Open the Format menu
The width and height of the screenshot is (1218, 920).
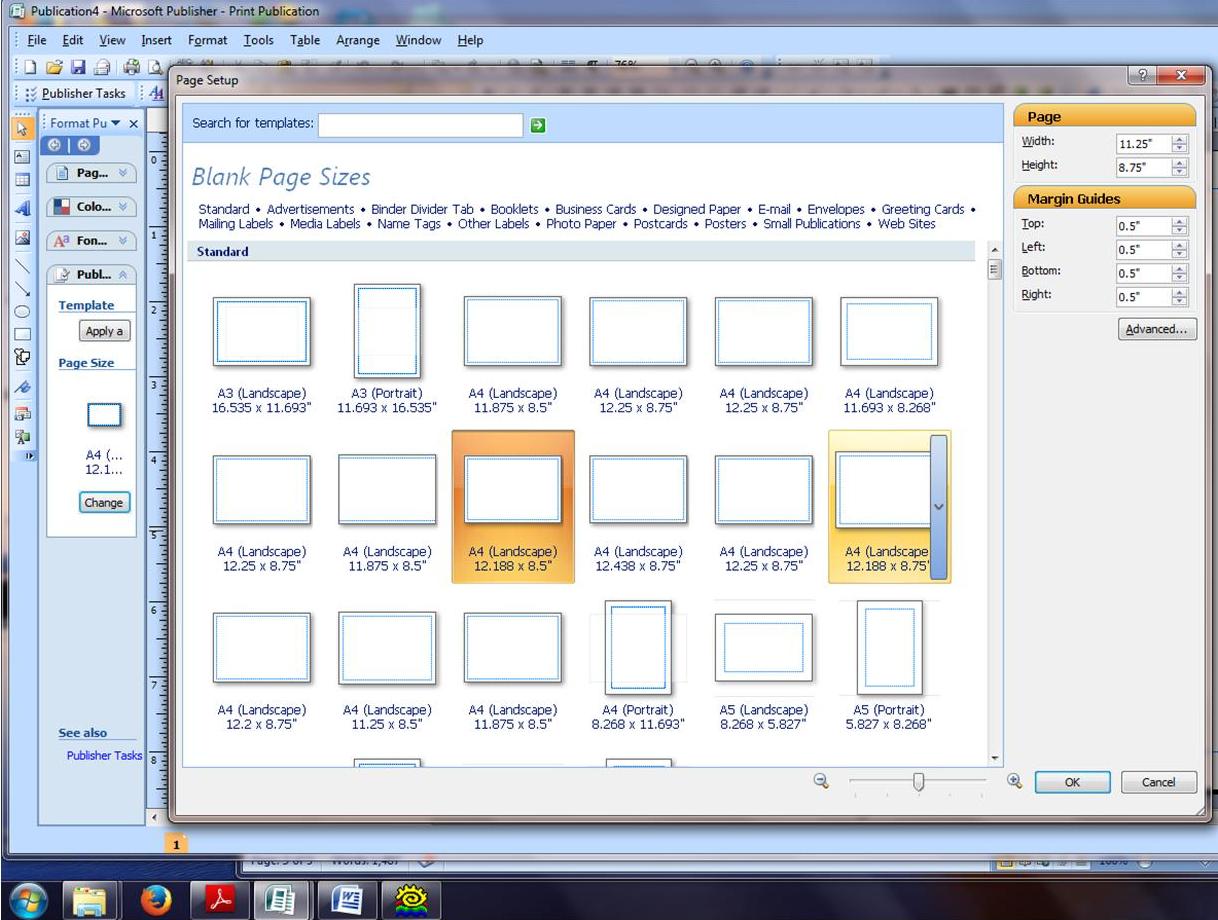208,40
